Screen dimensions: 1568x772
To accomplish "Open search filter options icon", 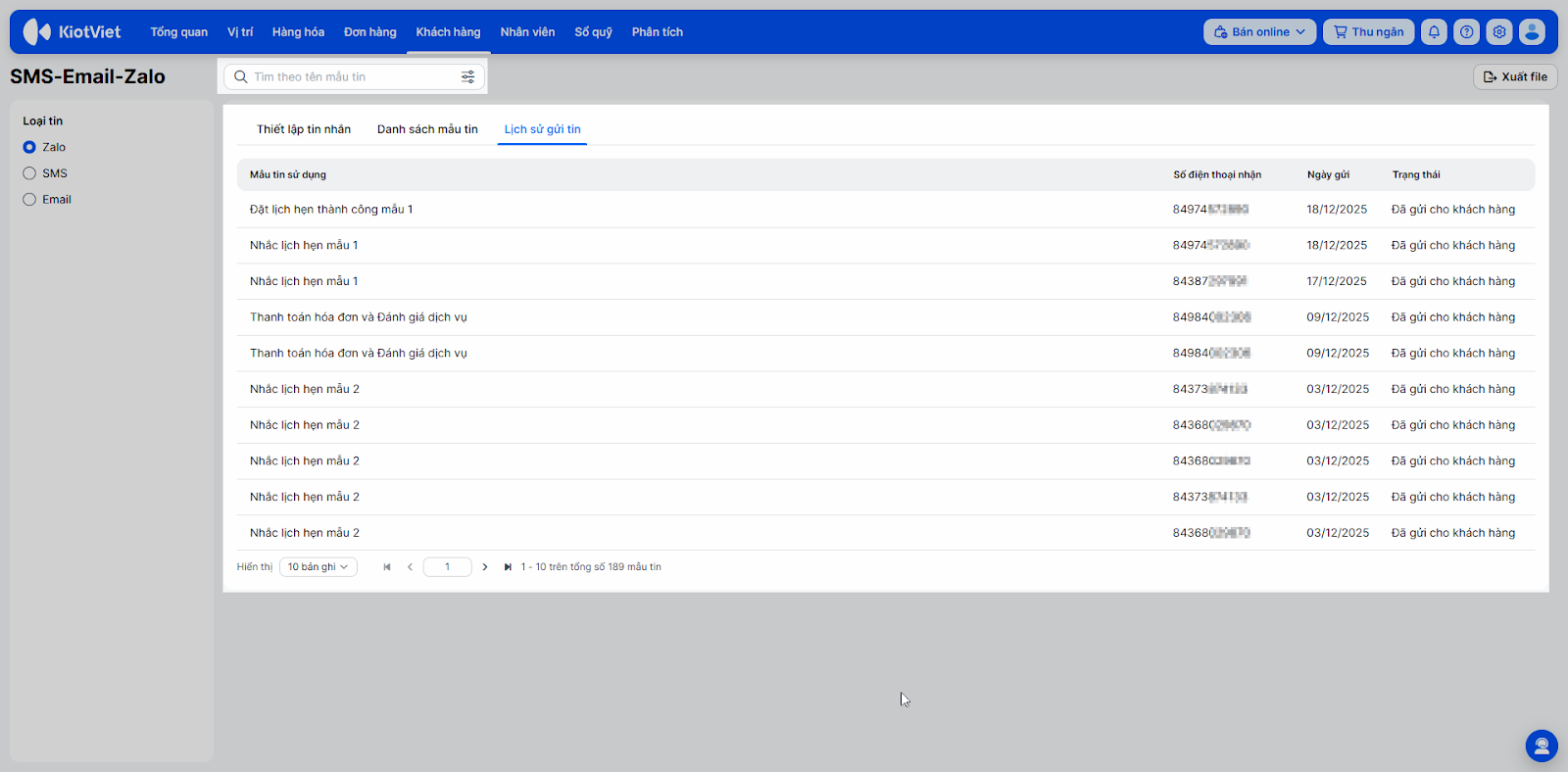I will (x=468, y=76).
